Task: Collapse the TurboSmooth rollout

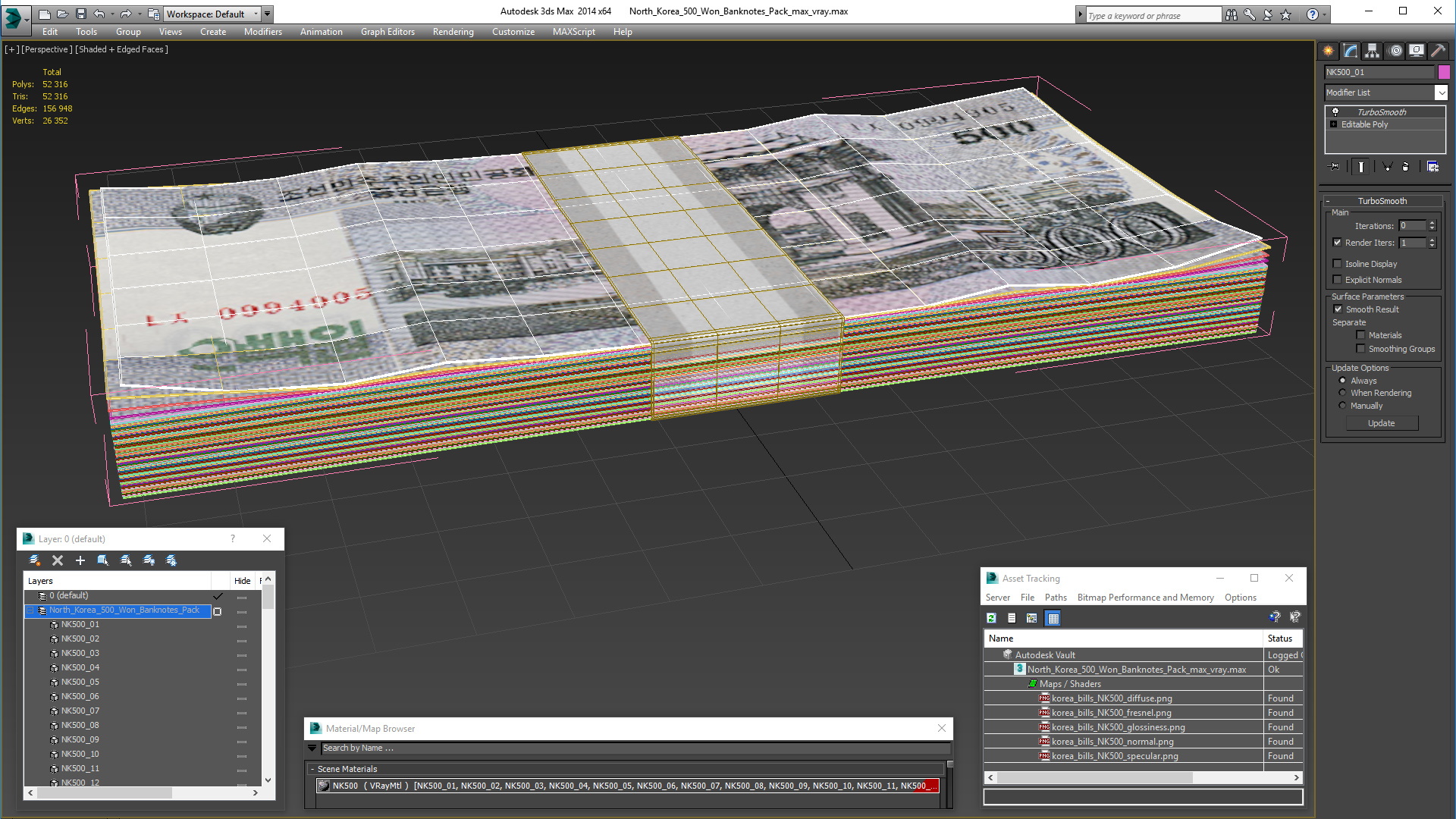Action: click(1382, 201)
